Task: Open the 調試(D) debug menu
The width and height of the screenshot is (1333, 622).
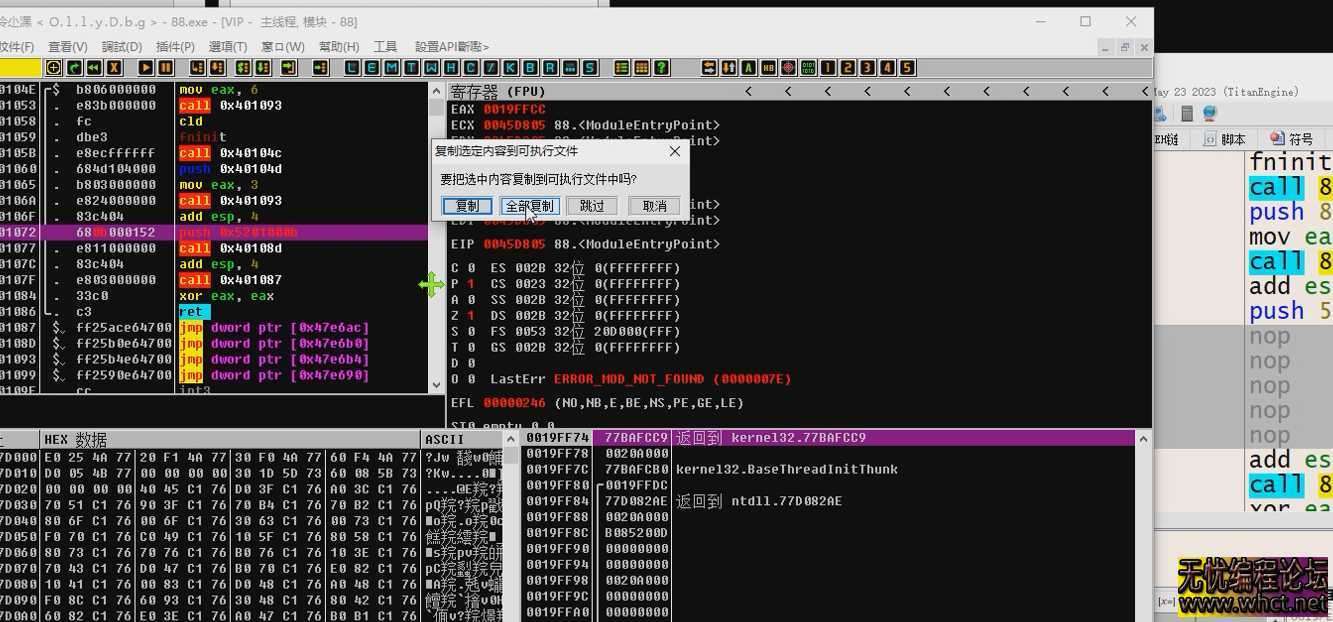Action: 121,47
